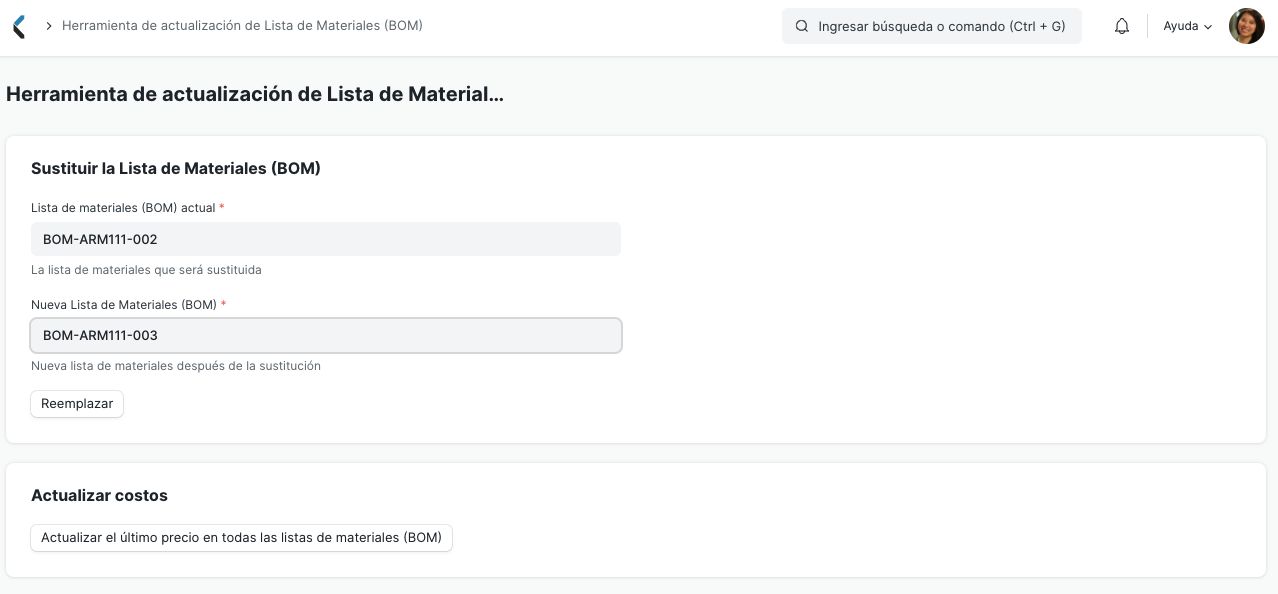Click the magnifier icon in the search bar
The width and height of the screenshot is (1278, 594).
(x=801, y=26)
